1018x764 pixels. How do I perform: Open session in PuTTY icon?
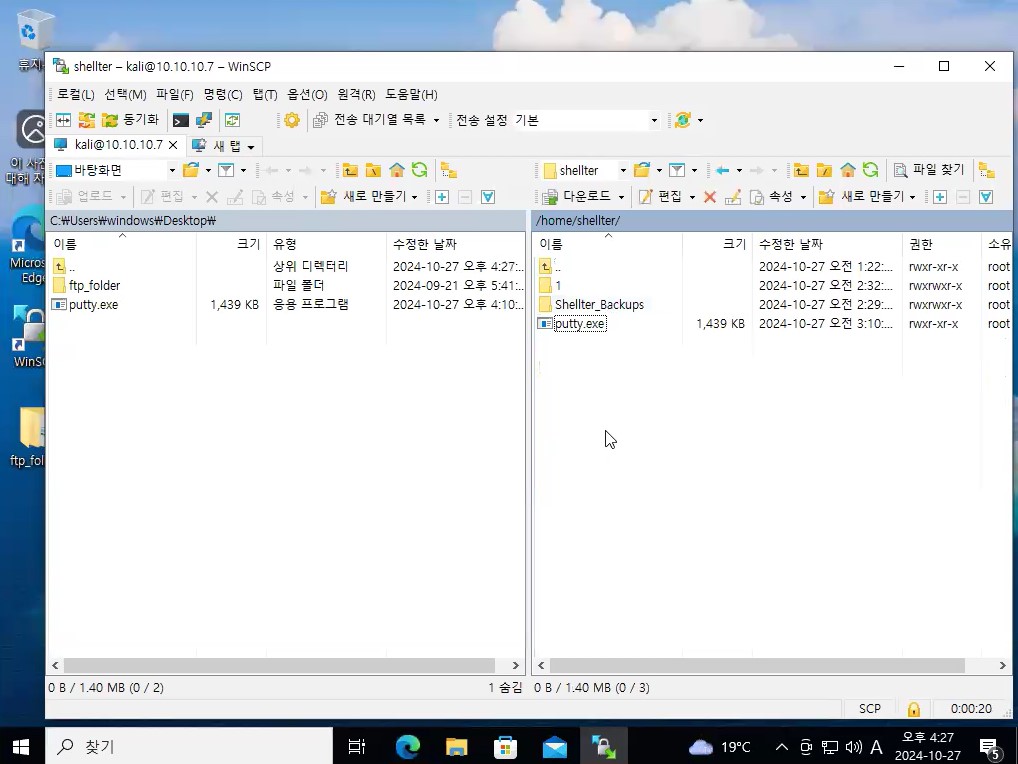[x=204, y=120]
